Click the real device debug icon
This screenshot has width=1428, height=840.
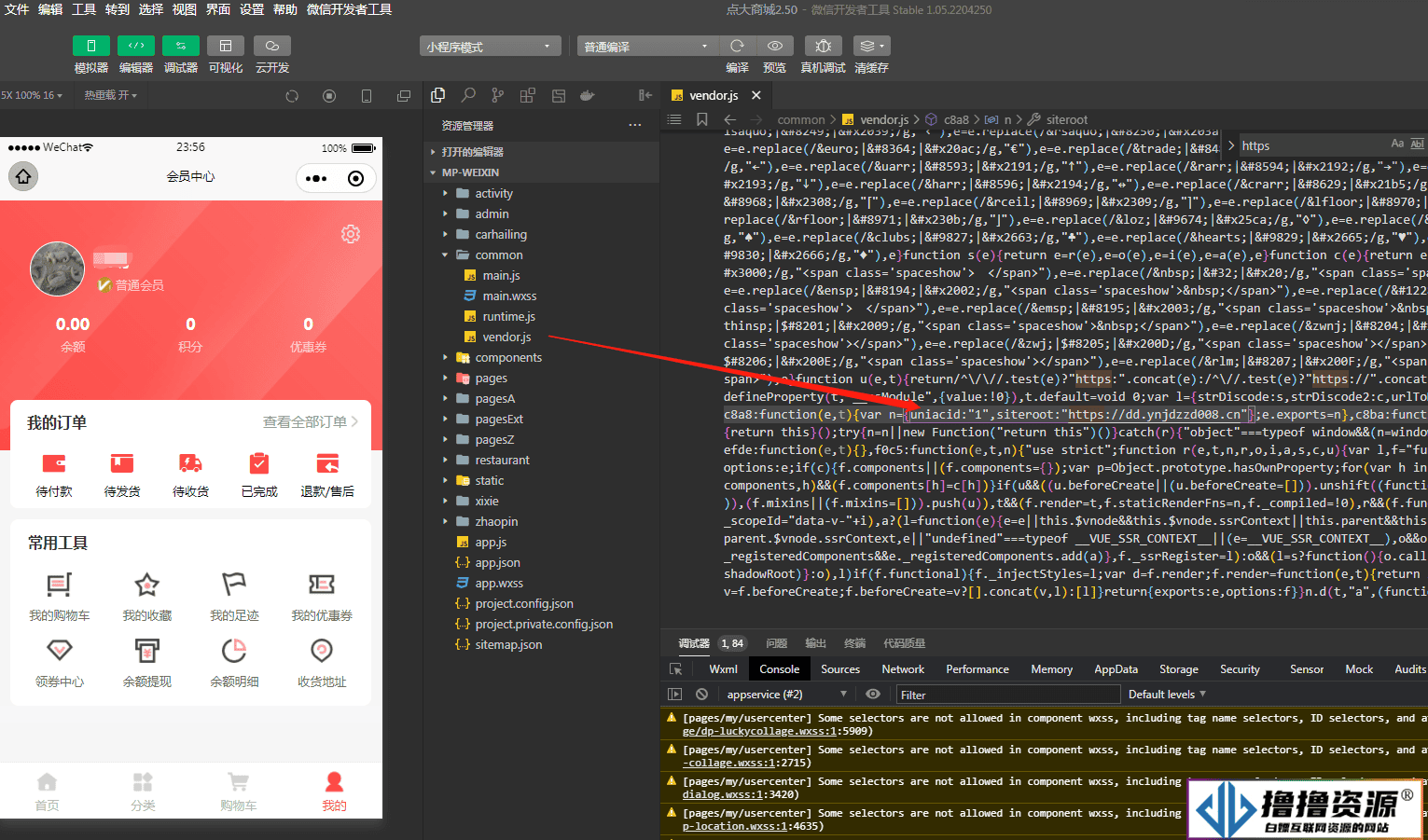[823, 46]
